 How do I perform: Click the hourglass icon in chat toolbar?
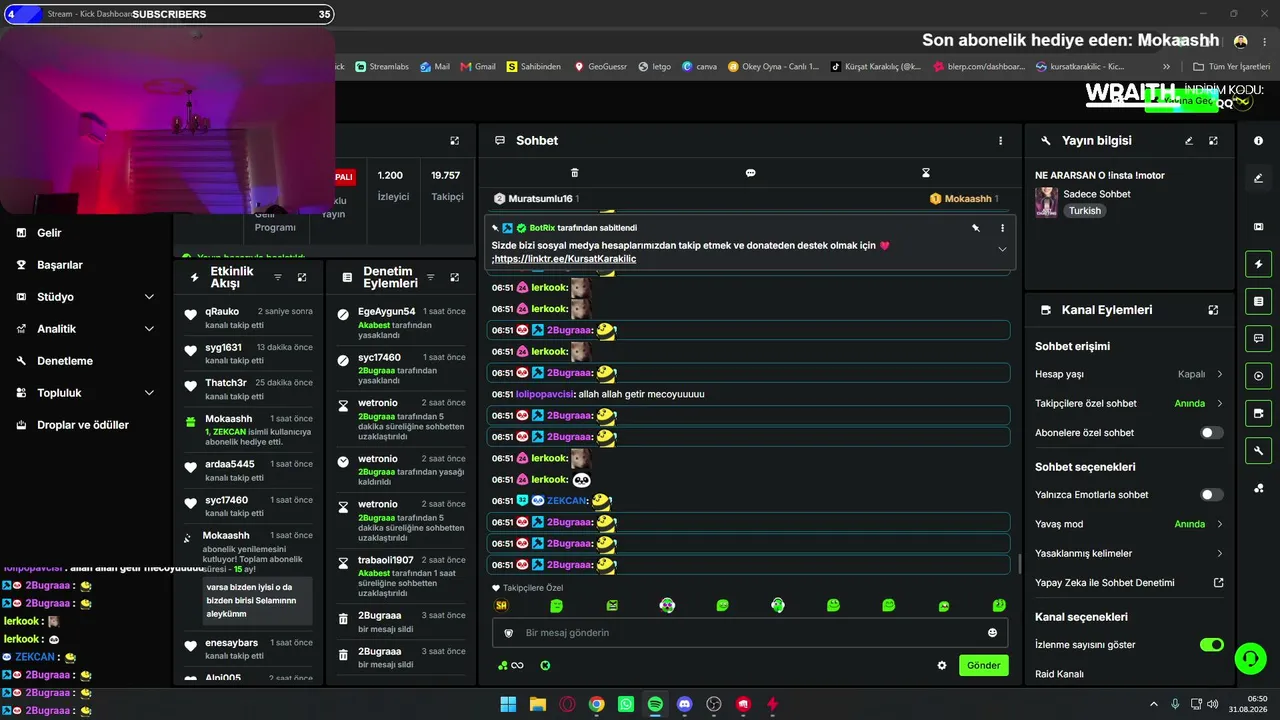click(926, 173)
